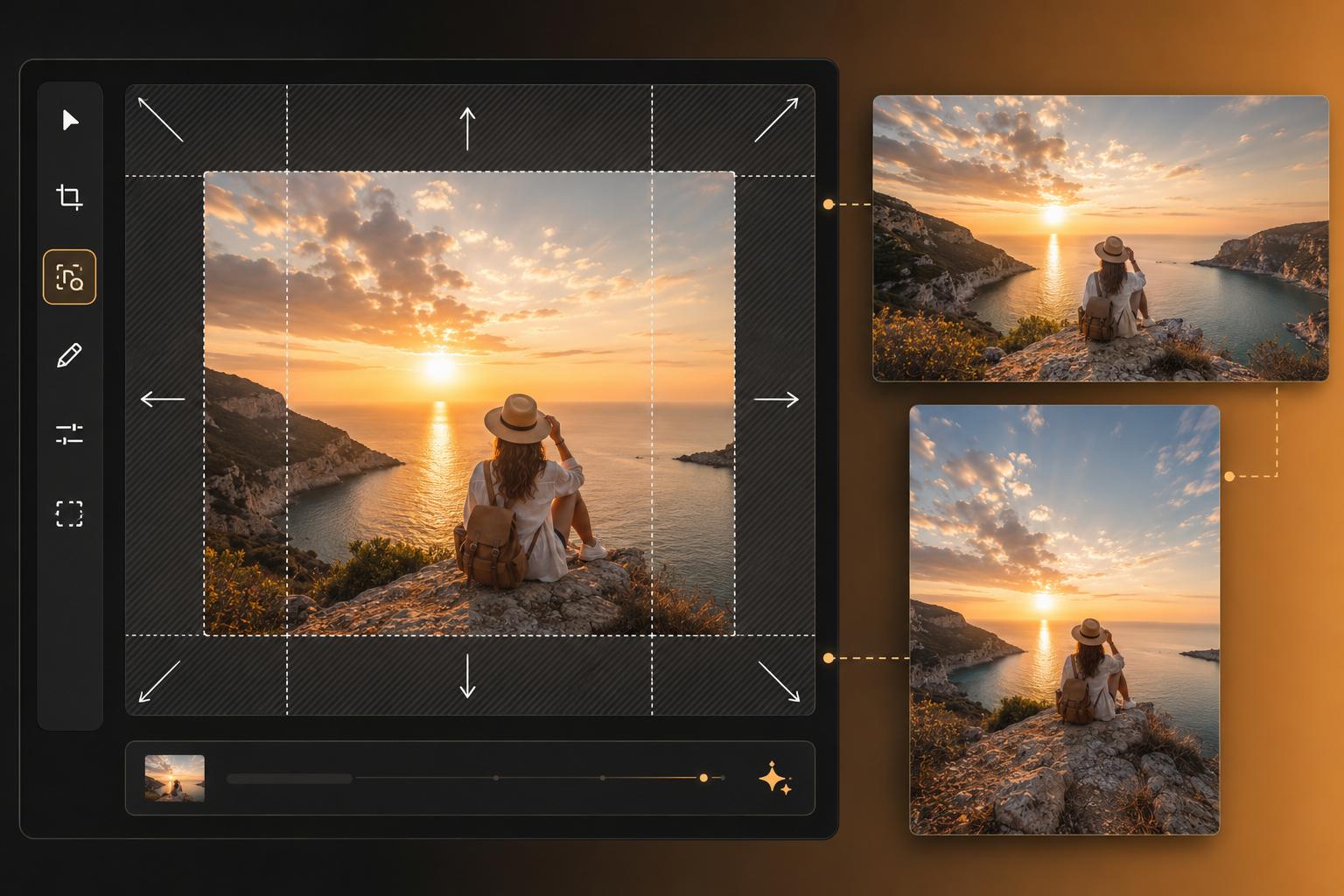Select the Pencil draw tool
Image resolution: width=1344 pixels, height=896 pixels.
point(69,355)
